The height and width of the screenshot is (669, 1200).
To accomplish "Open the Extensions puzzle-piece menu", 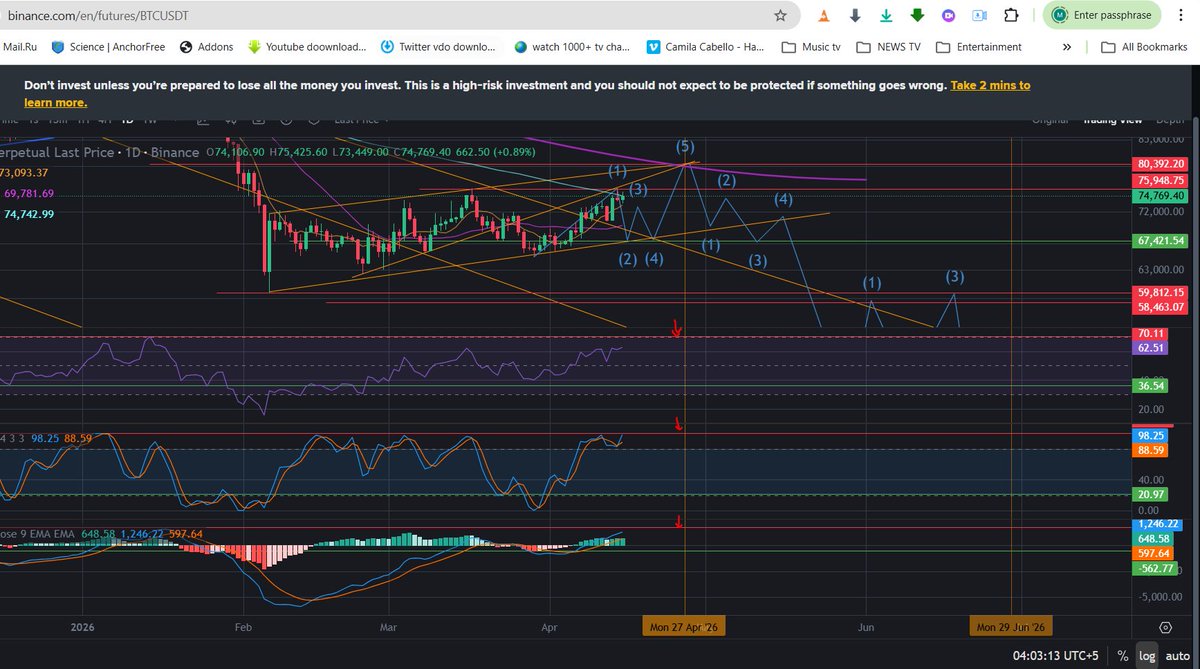I will point(1011,16).
